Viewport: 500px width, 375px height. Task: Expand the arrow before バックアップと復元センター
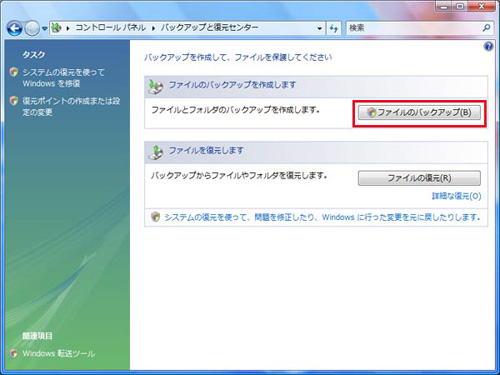154,29
